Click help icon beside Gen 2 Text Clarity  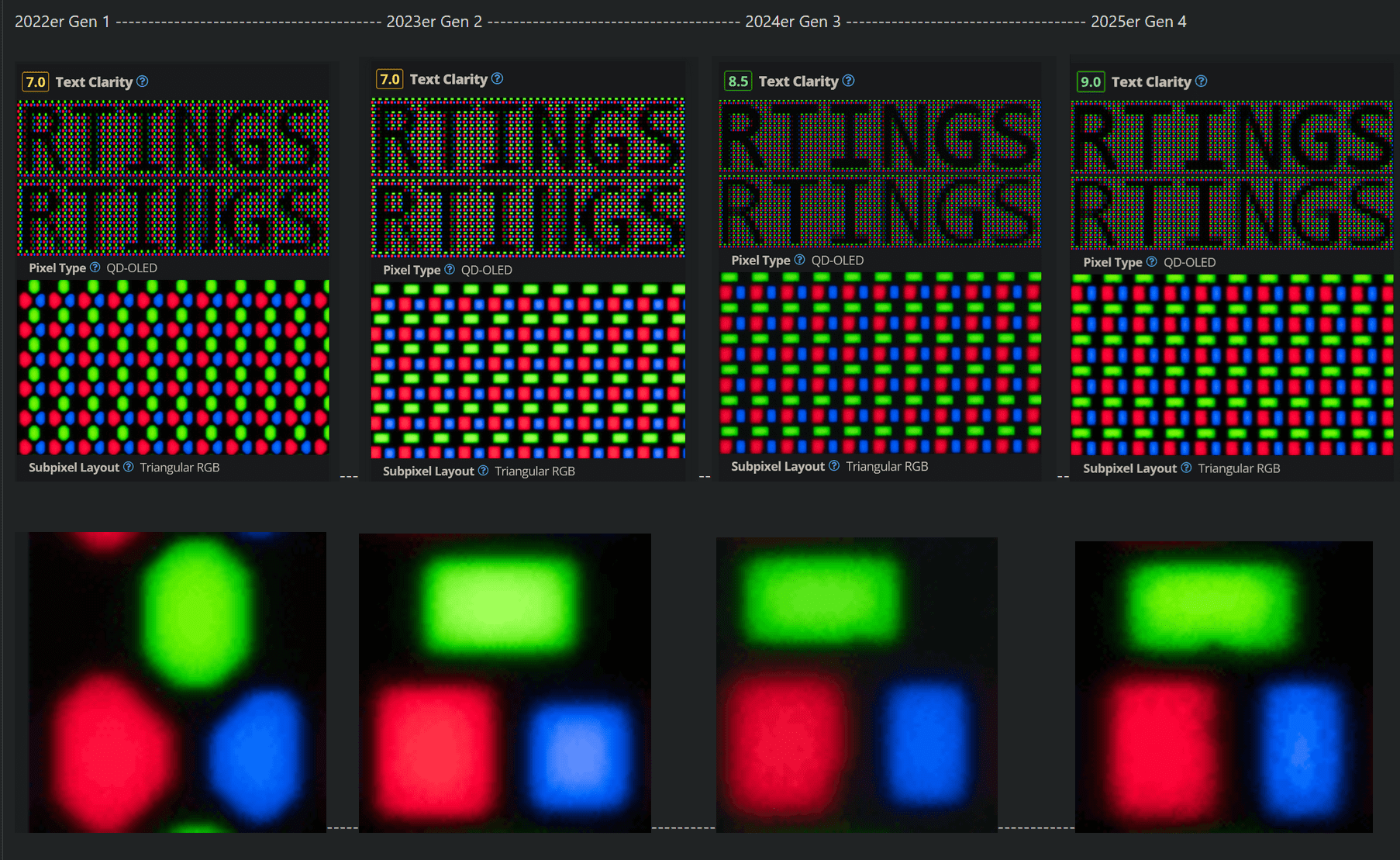point(498,78)
